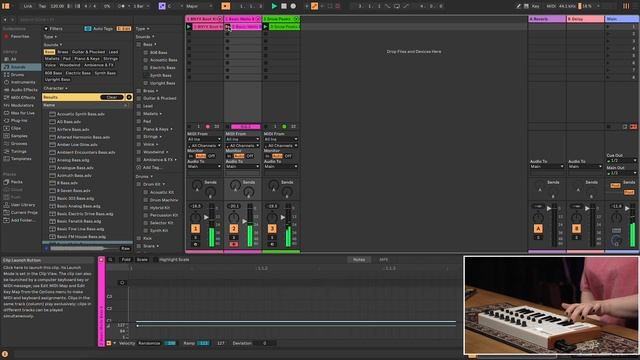Open the Cue Out dropdown on Main
This screenshot has height=360, width=640.
[621, 160]
